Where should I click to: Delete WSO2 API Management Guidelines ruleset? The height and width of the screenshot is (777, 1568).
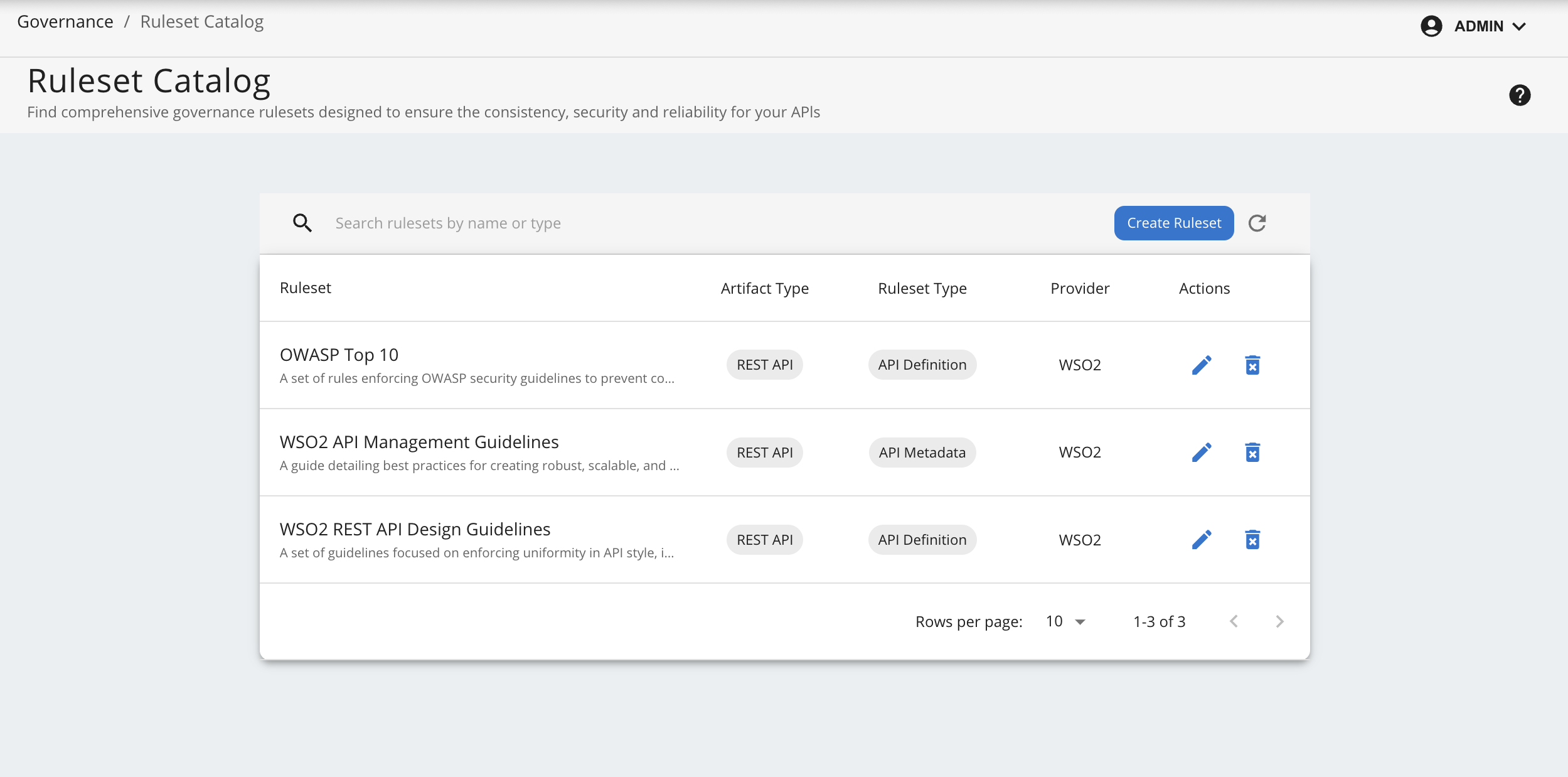pyautogui.click(x=1252, y=453)
